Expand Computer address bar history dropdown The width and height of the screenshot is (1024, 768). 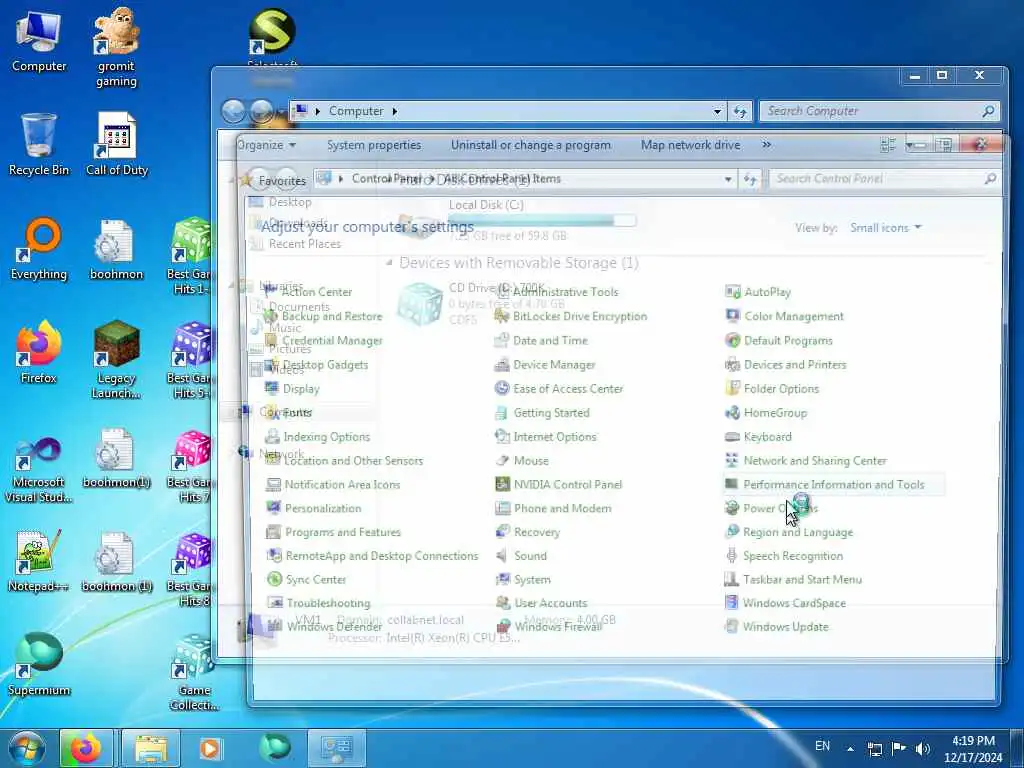pyautogui.click(x=717, y=112)
